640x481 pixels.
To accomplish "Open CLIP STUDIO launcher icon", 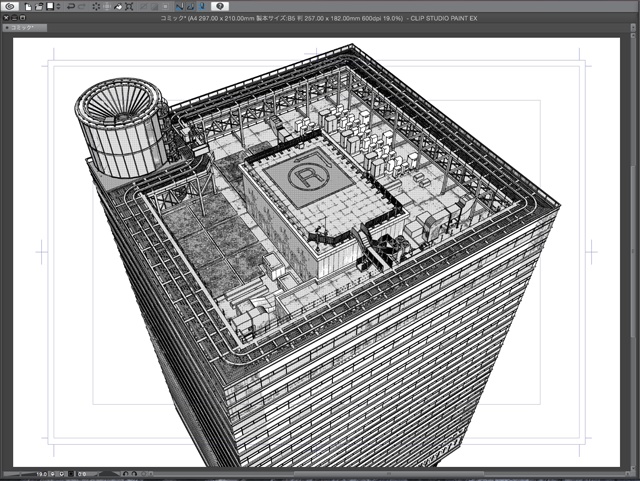I will coord(10,6).
